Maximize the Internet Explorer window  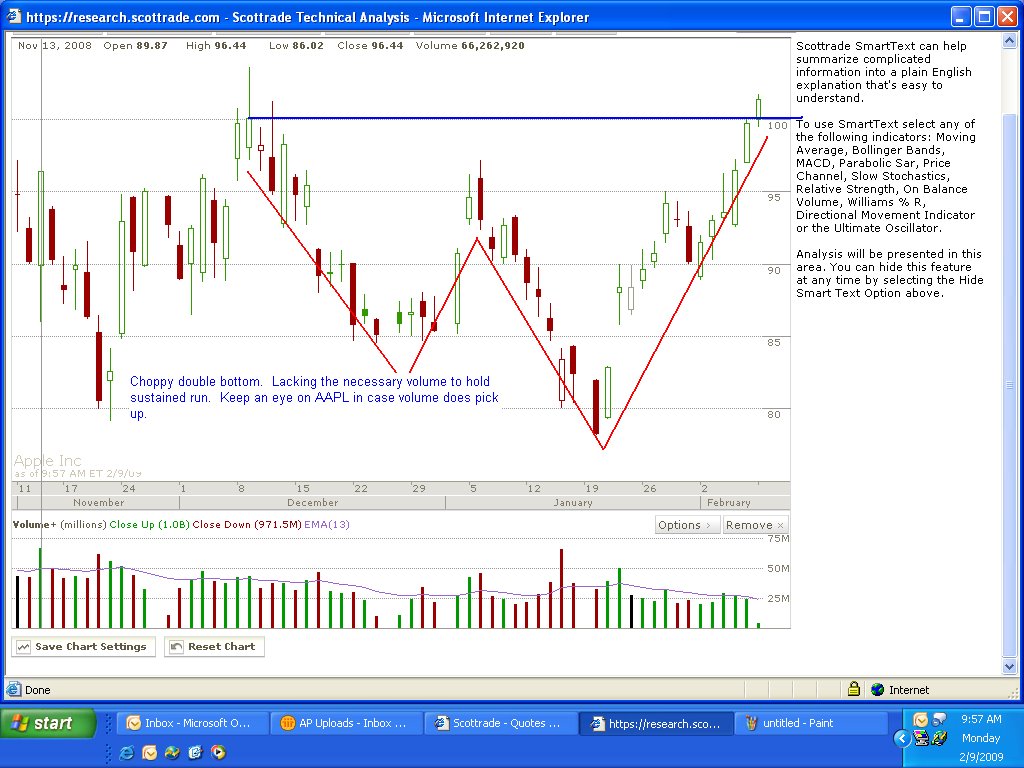pyautogui.click(x=984, y=16)
